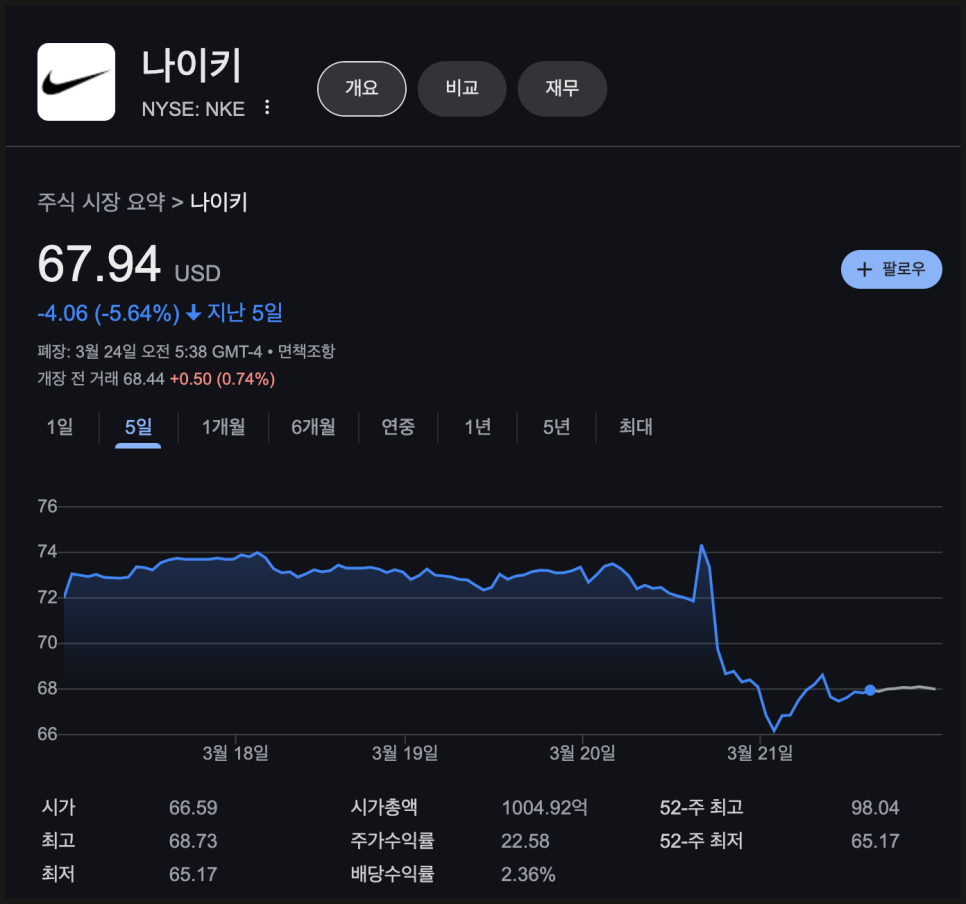Screen dimensions: 966x904
Task: Click the 주식 시장 요약 breadcrumb link
Action: (x=101, y=202)
